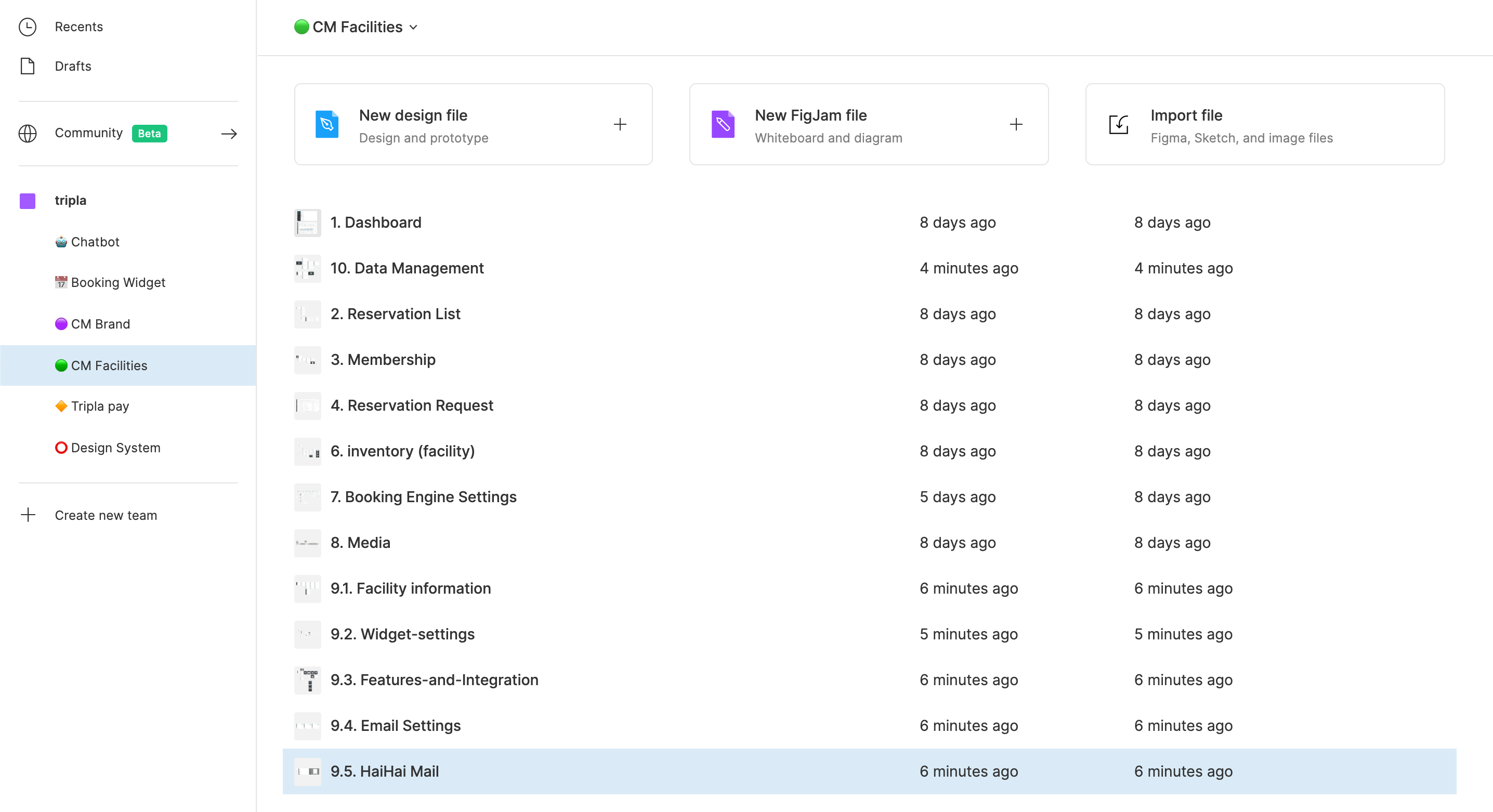The image size is (1493, 812).
Task: Open the Chatbot project
Action: click(x=95, y=242)
